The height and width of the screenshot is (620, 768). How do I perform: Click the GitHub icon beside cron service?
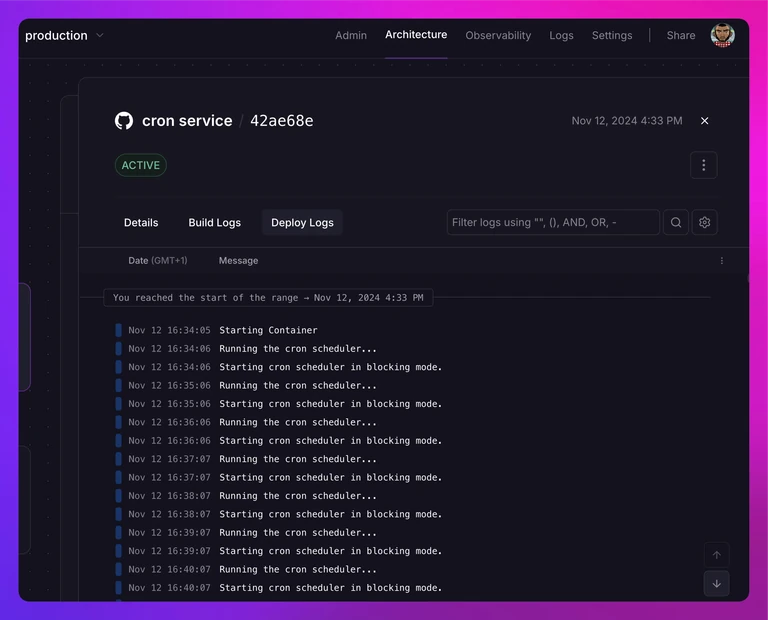pyautogui.click(x=124, y=120)
